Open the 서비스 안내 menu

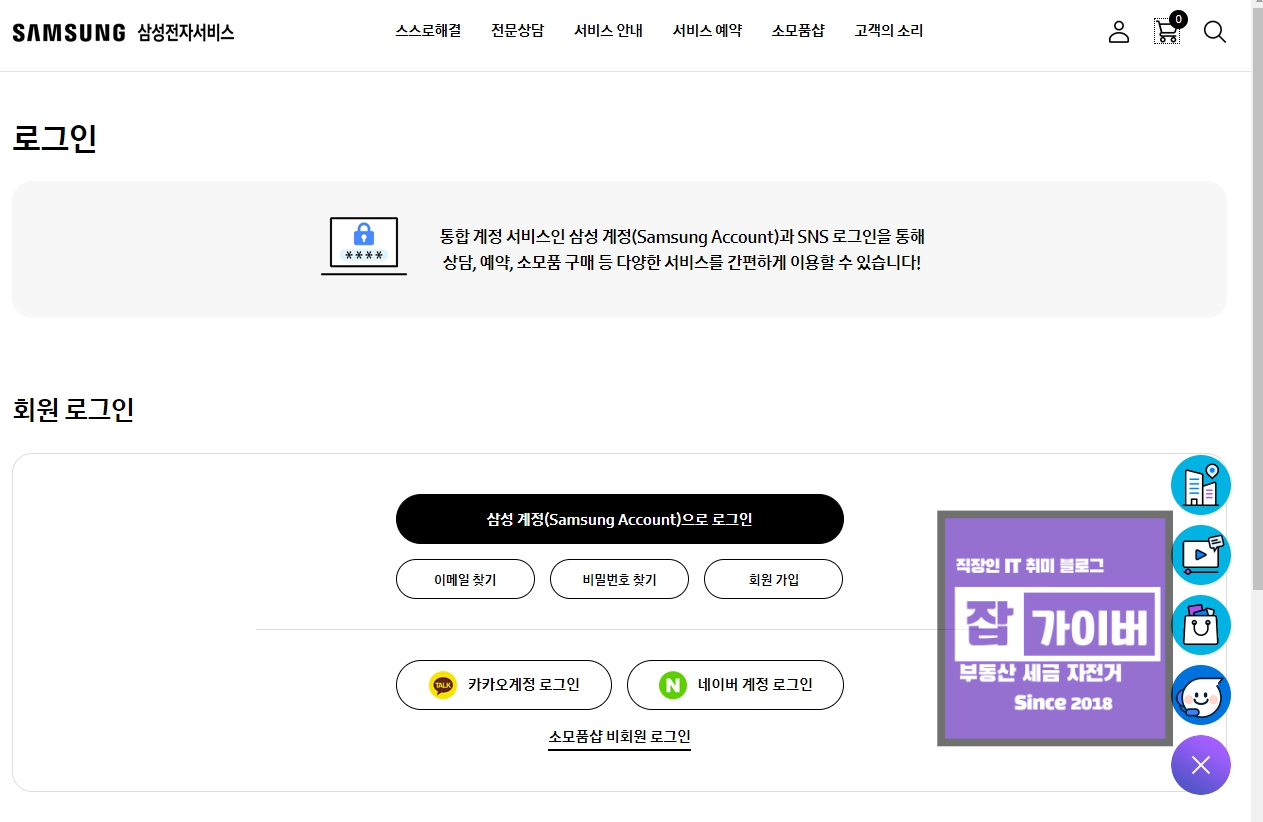coord(608,31)
